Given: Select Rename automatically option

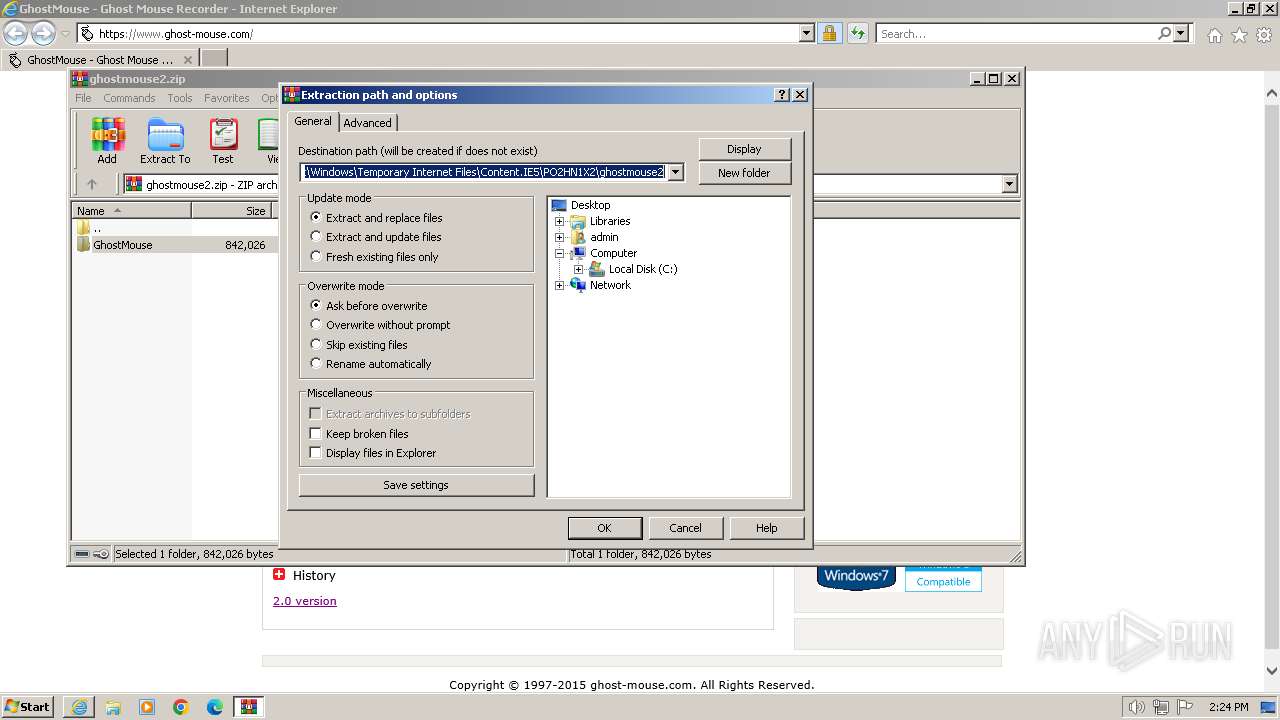Looking at the screenshot, I should (x=371, y=364).
